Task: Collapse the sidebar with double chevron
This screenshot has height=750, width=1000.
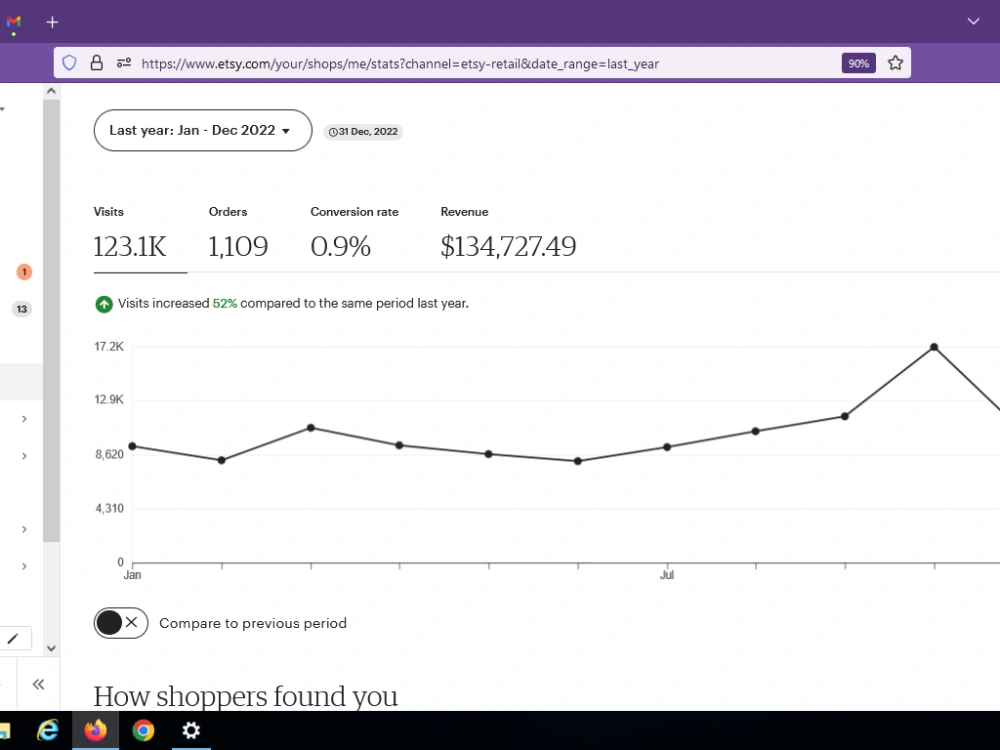Action: pyautogui.click(x=38, y=684)
